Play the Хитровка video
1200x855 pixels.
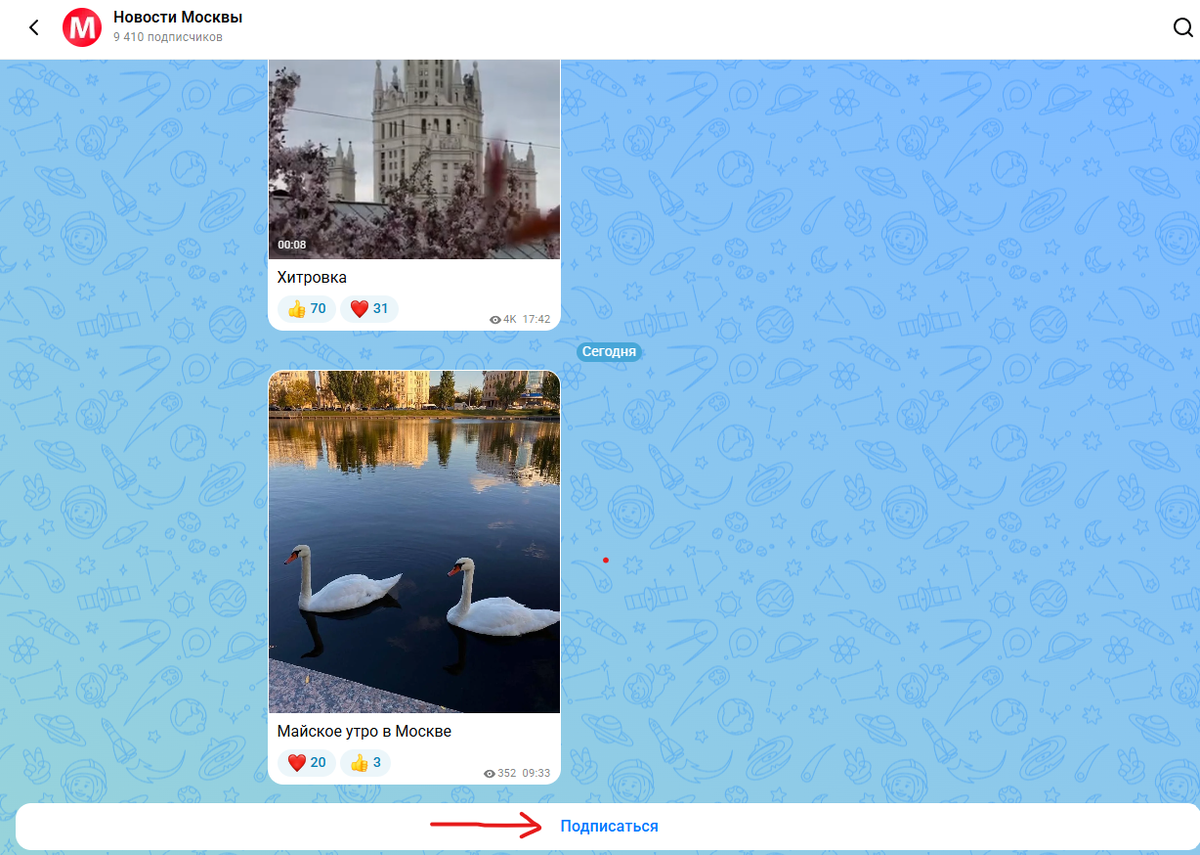(414, 159)
